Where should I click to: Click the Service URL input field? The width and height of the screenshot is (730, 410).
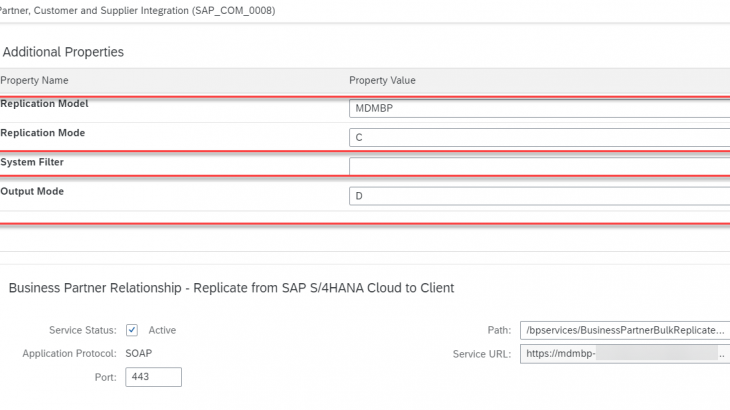[624, 354]
